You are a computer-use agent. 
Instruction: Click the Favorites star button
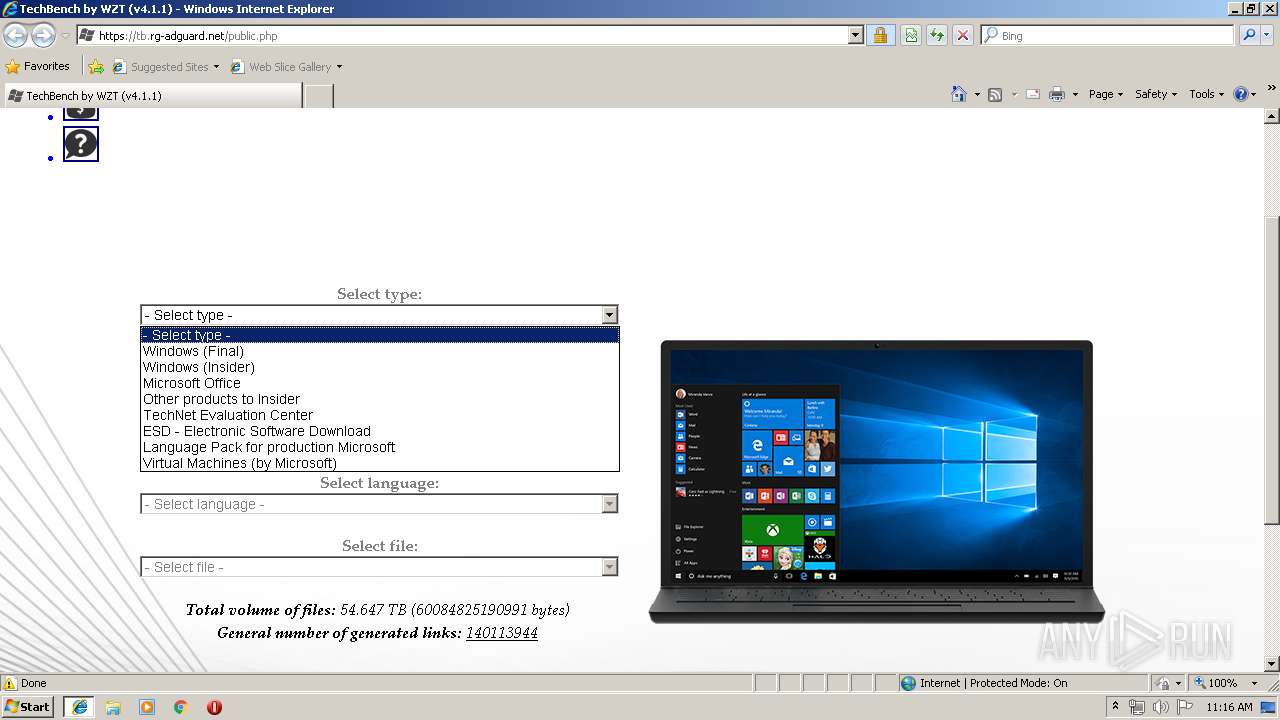pos(38,66)
